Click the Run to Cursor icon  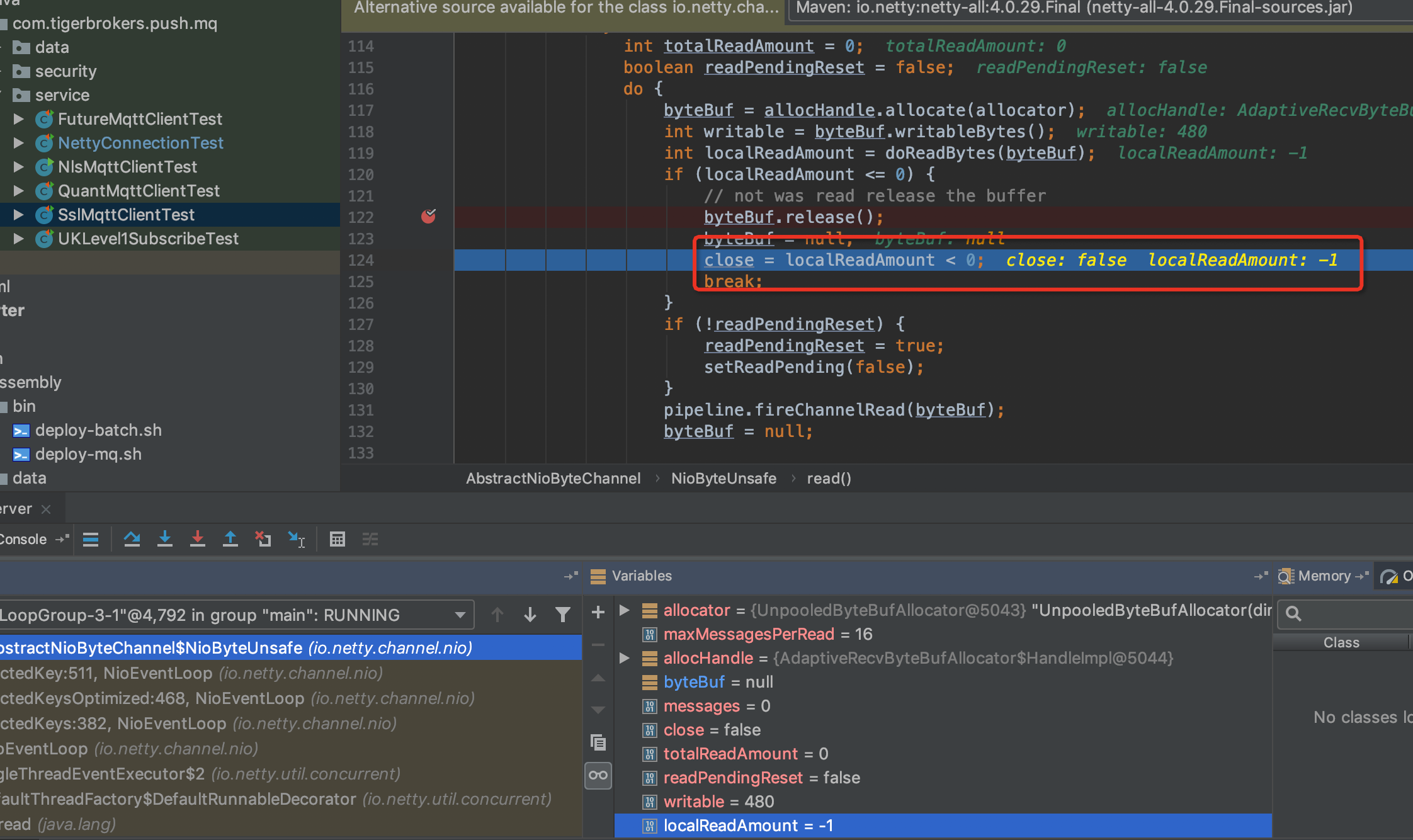click(x=296, y=539)
